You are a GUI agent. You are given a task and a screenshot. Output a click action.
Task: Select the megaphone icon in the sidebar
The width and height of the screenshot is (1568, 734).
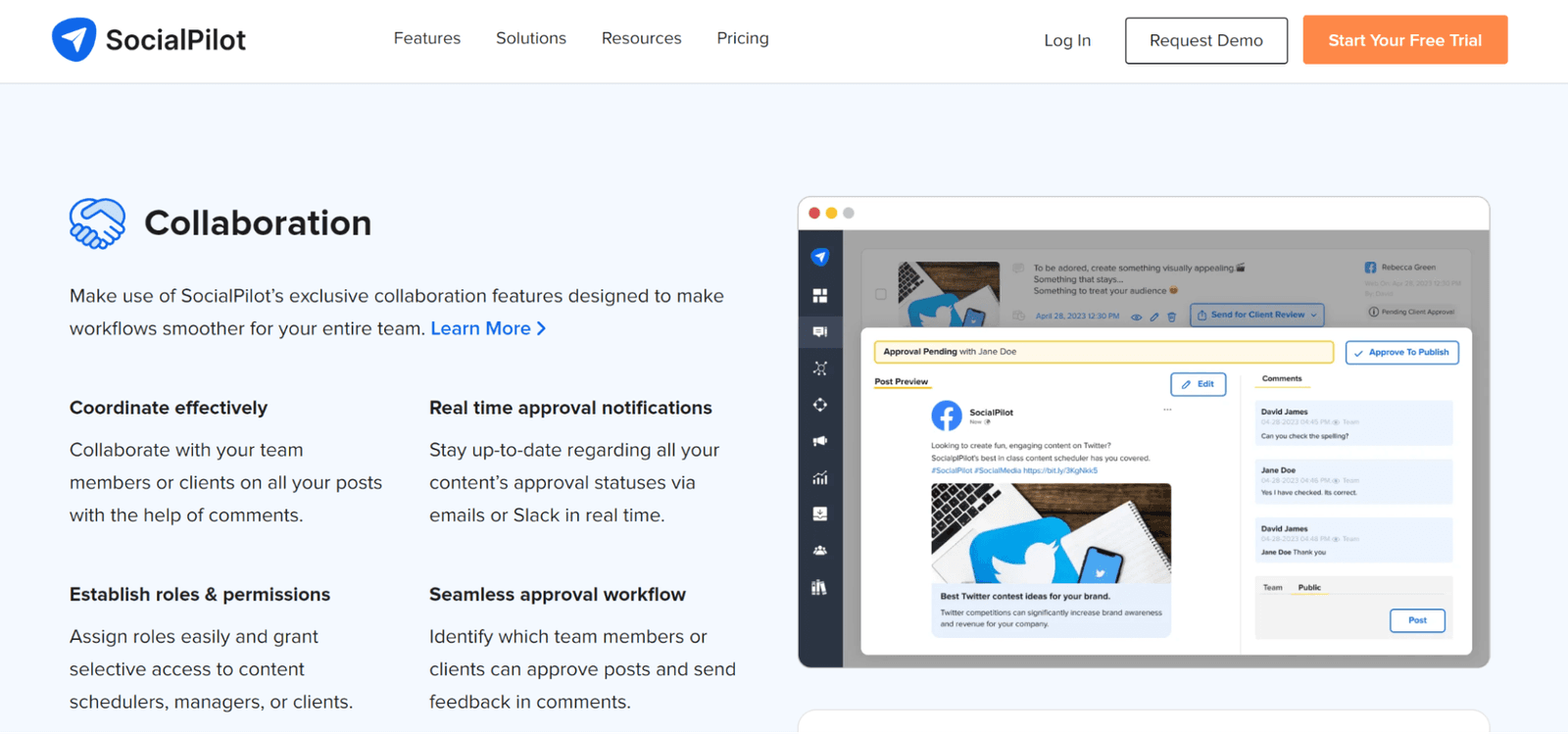820,441
